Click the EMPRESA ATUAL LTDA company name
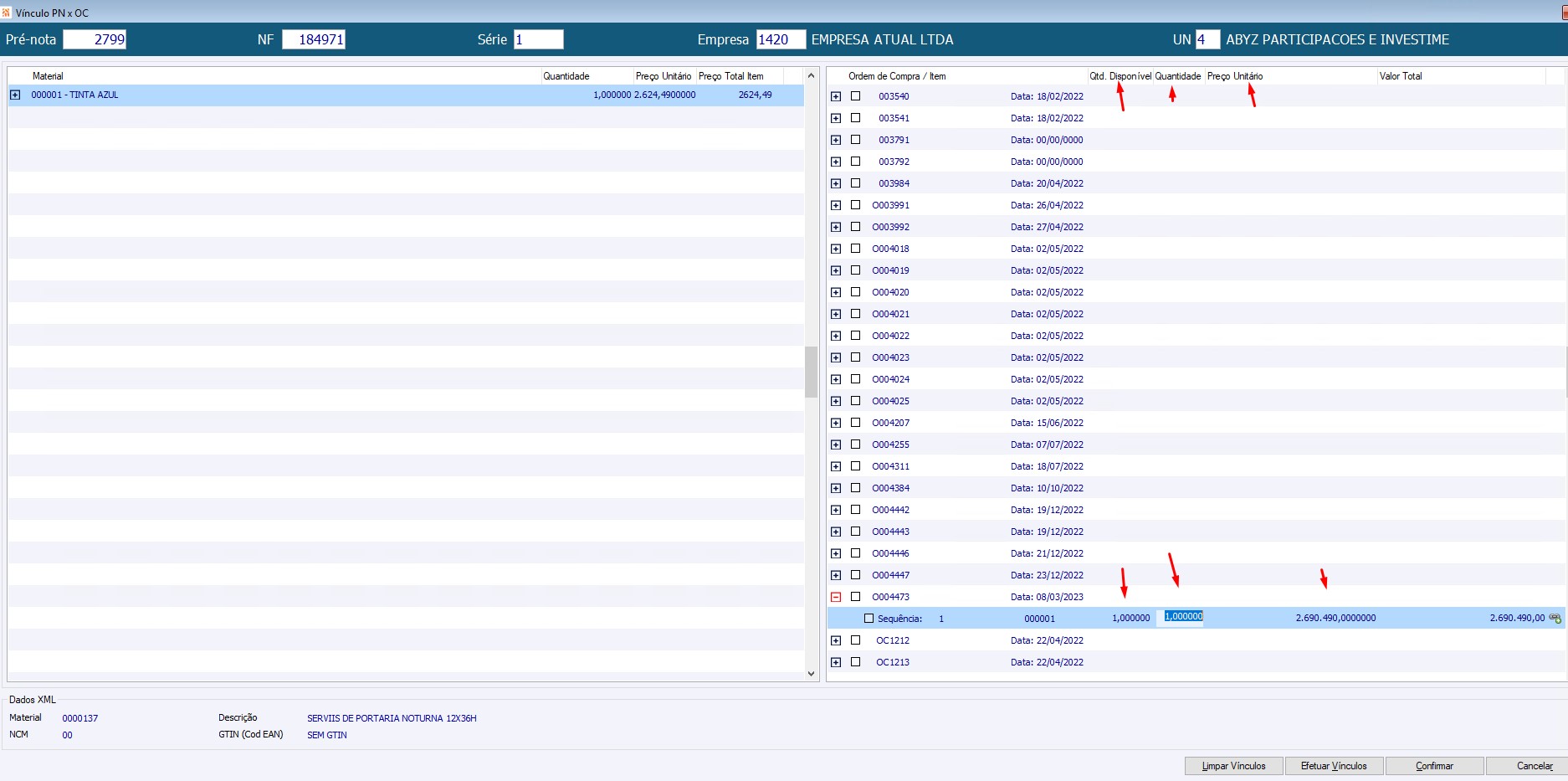Viewport: 1568px width, 781px height. coord(882,39)
